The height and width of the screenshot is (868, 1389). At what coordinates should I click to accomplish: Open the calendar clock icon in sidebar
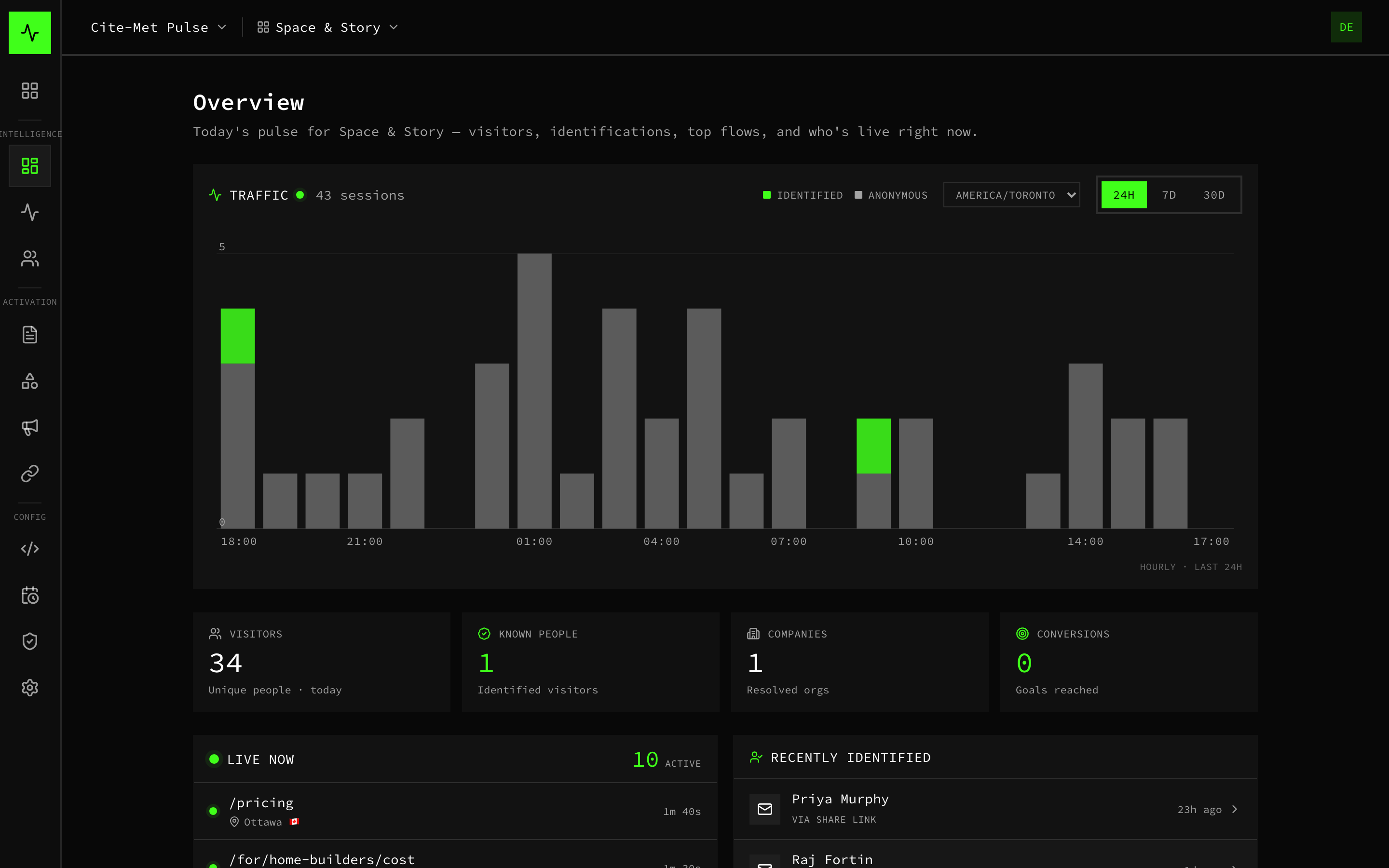30,596
